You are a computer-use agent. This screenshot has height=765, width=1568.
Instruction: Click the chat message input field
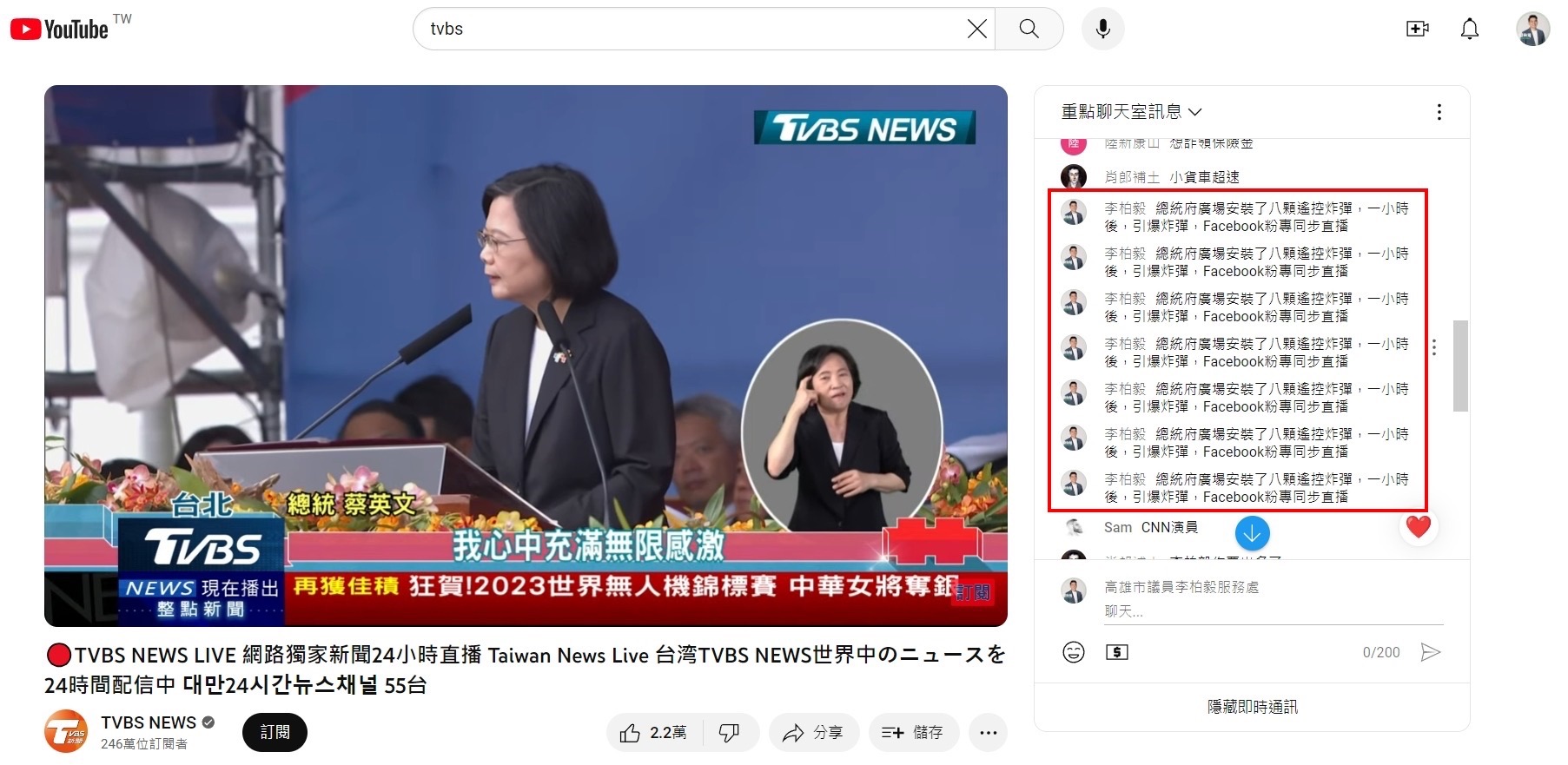[1274, 611]
